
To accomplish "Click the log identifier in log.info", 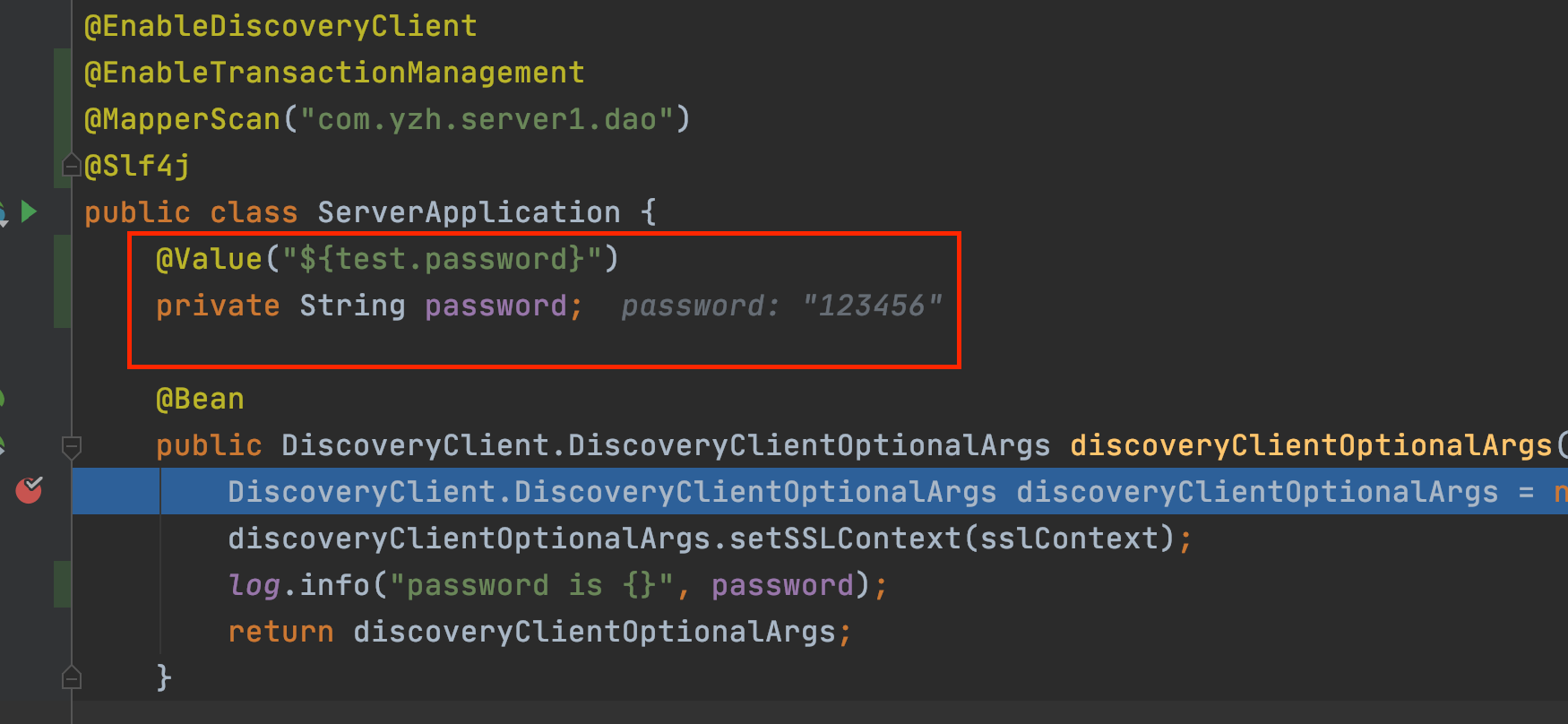I will click(254, 585).
